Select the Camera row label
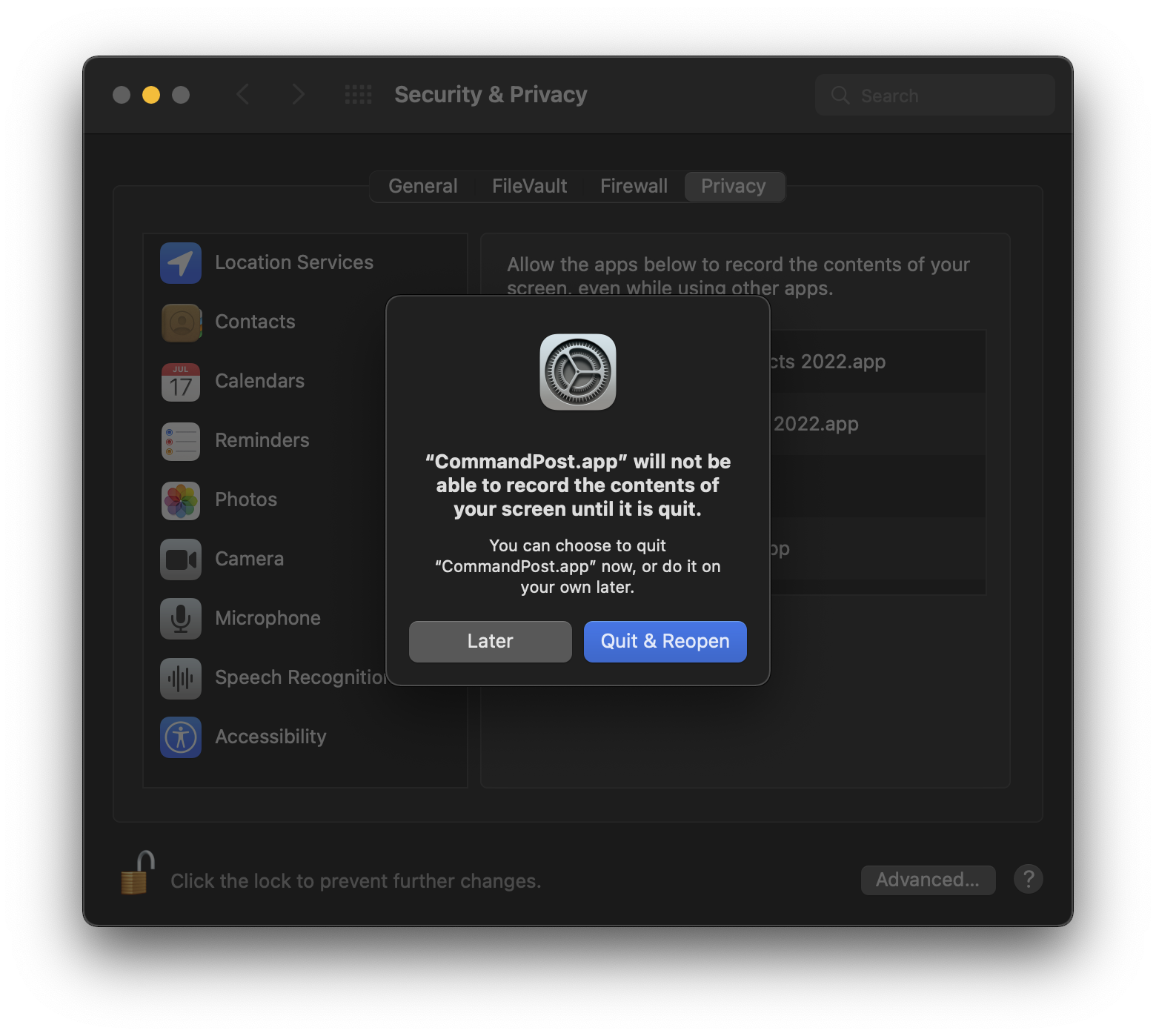The image size is (1156, 1036). 249,559
